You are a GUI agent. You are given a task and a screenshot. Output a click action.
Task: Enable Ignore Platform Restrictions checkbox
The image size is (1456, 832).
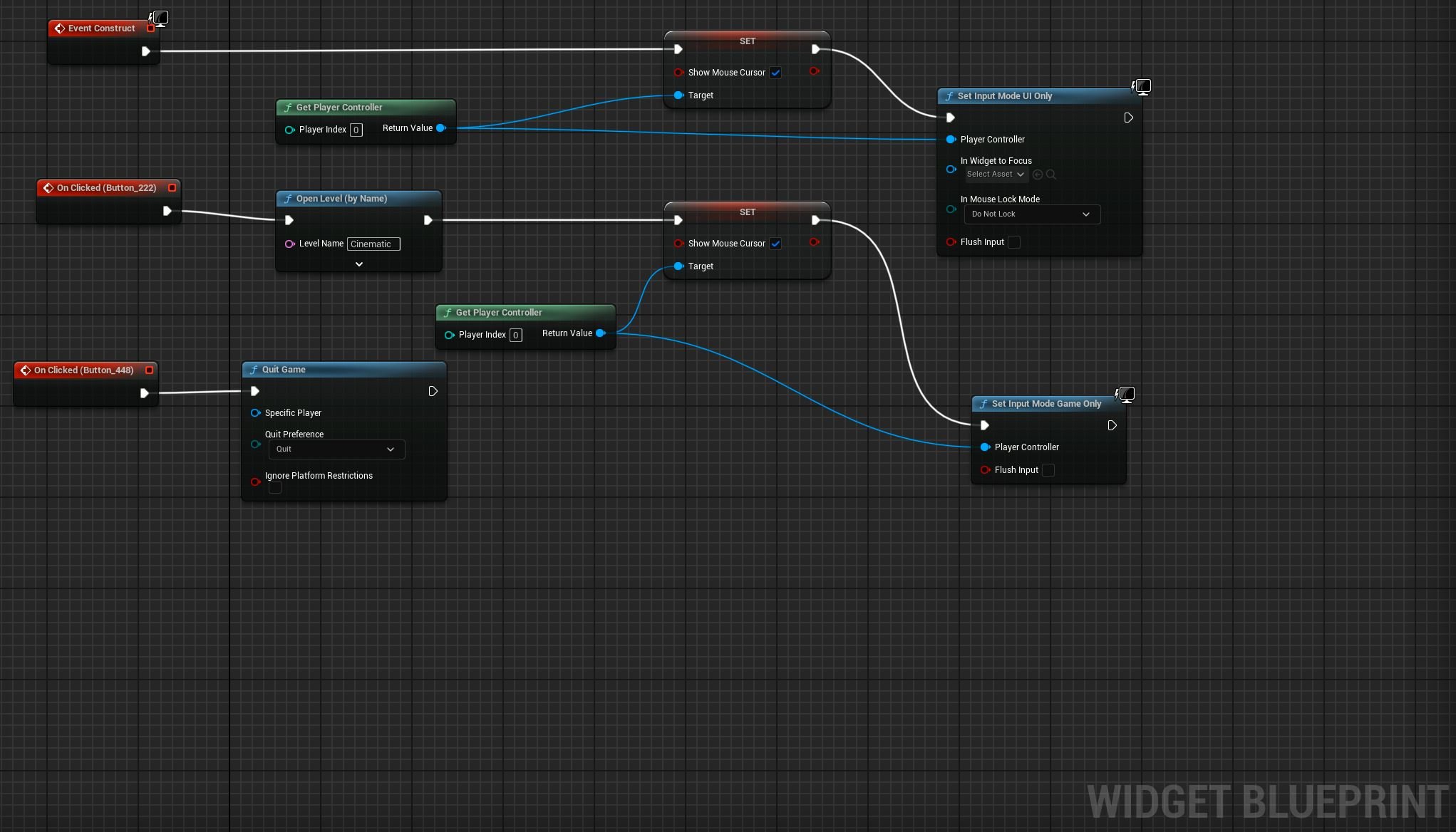click(275, 488)
